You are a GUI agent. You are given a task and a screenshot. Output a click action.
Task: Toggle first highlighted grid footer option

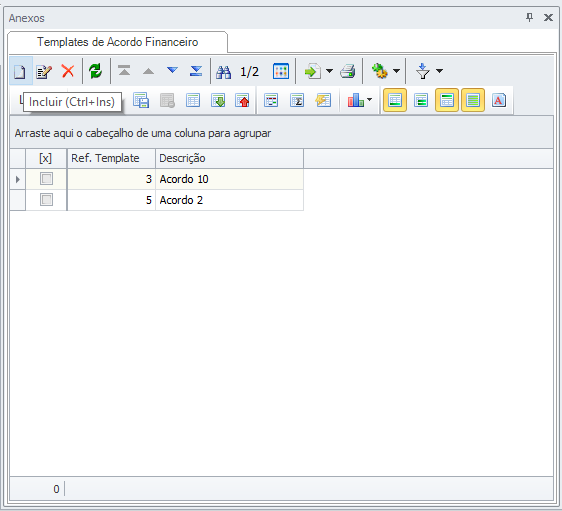[x=395, y=100]
